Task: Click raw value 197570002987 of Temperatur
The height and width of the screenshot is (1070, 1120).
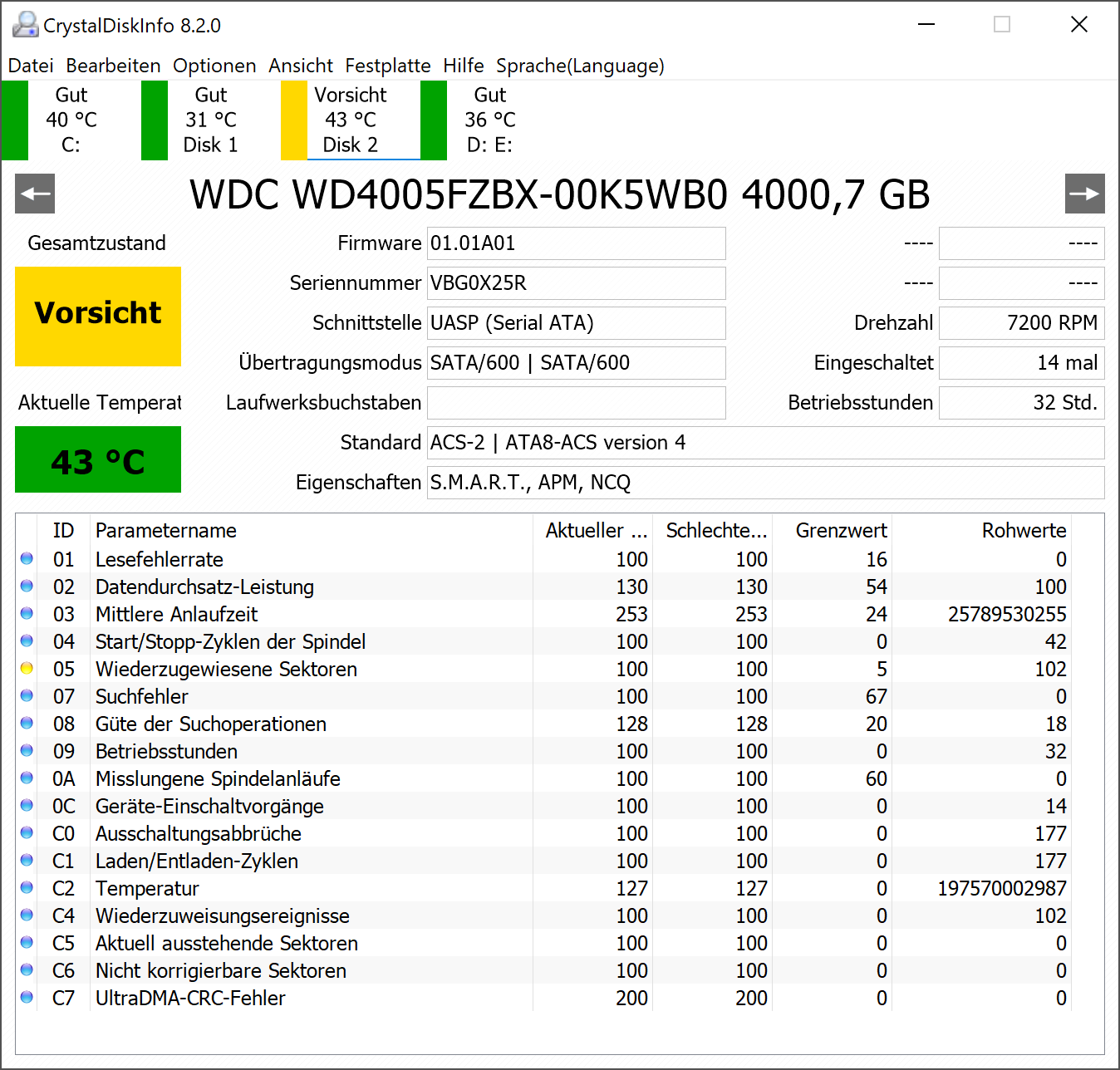Action: (x=1002, y=888)
